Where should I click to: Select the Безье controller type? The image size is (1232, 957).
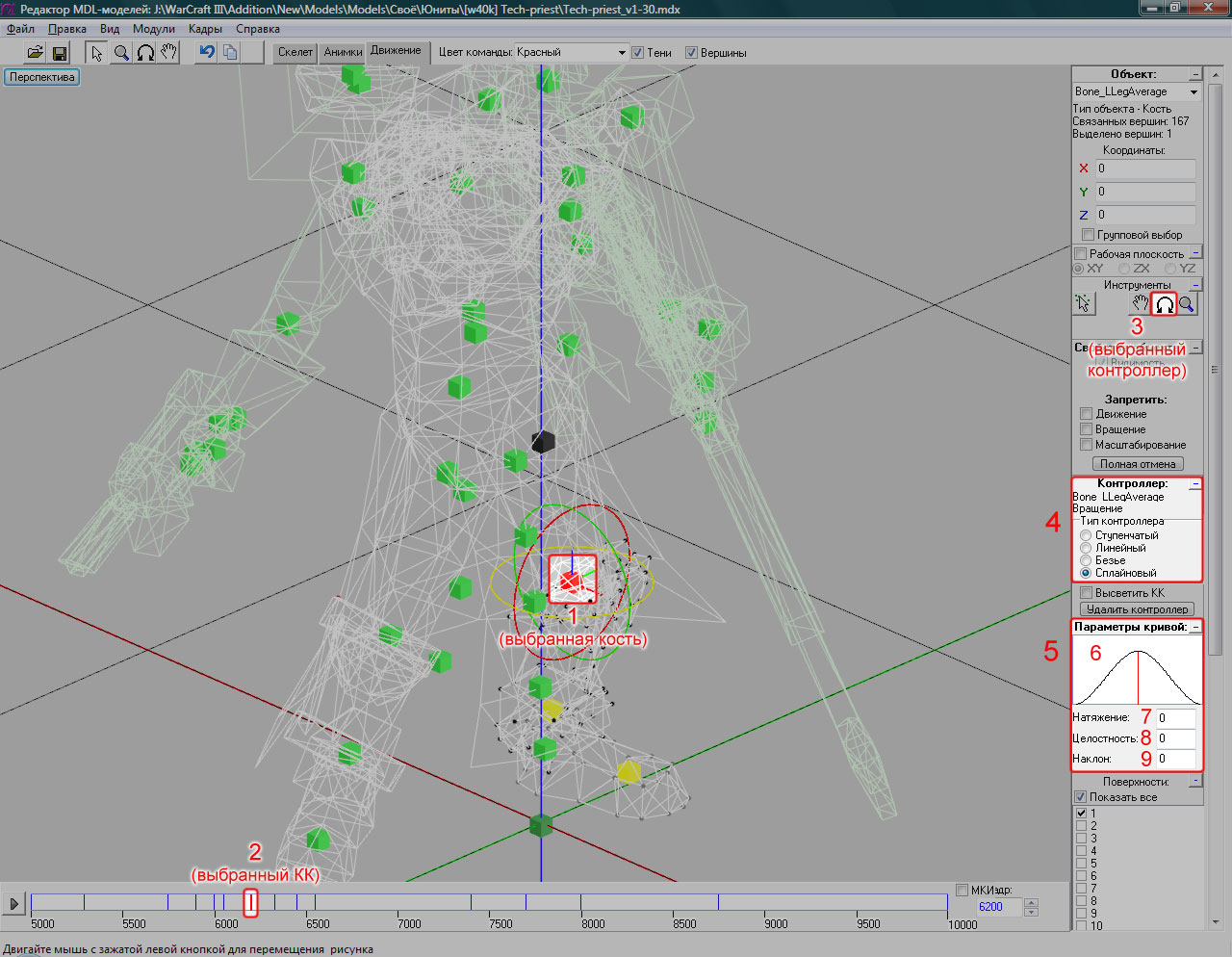click(x=1086, y=560)
